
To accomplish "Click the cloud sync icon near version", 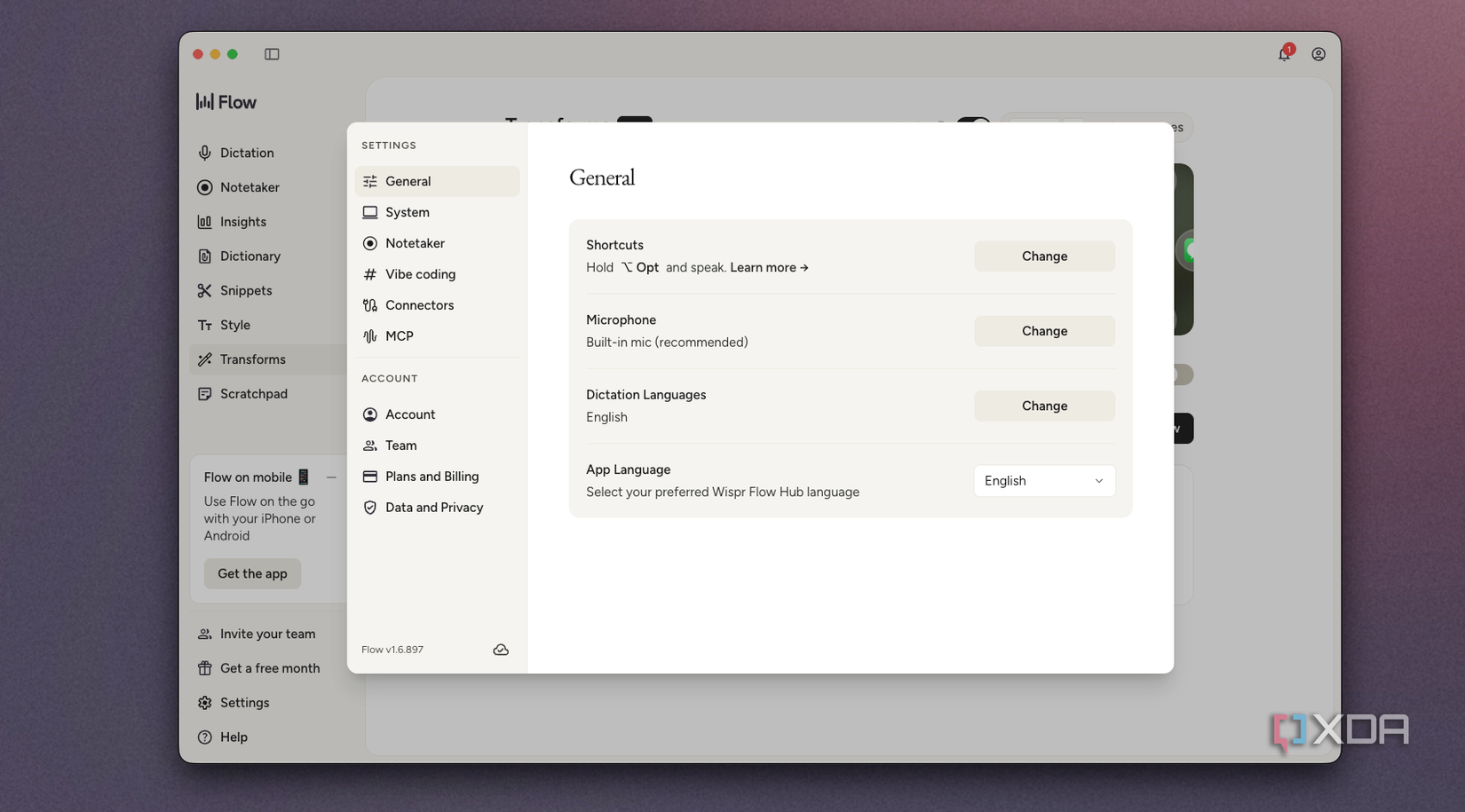I will click(x=501, y=650).
